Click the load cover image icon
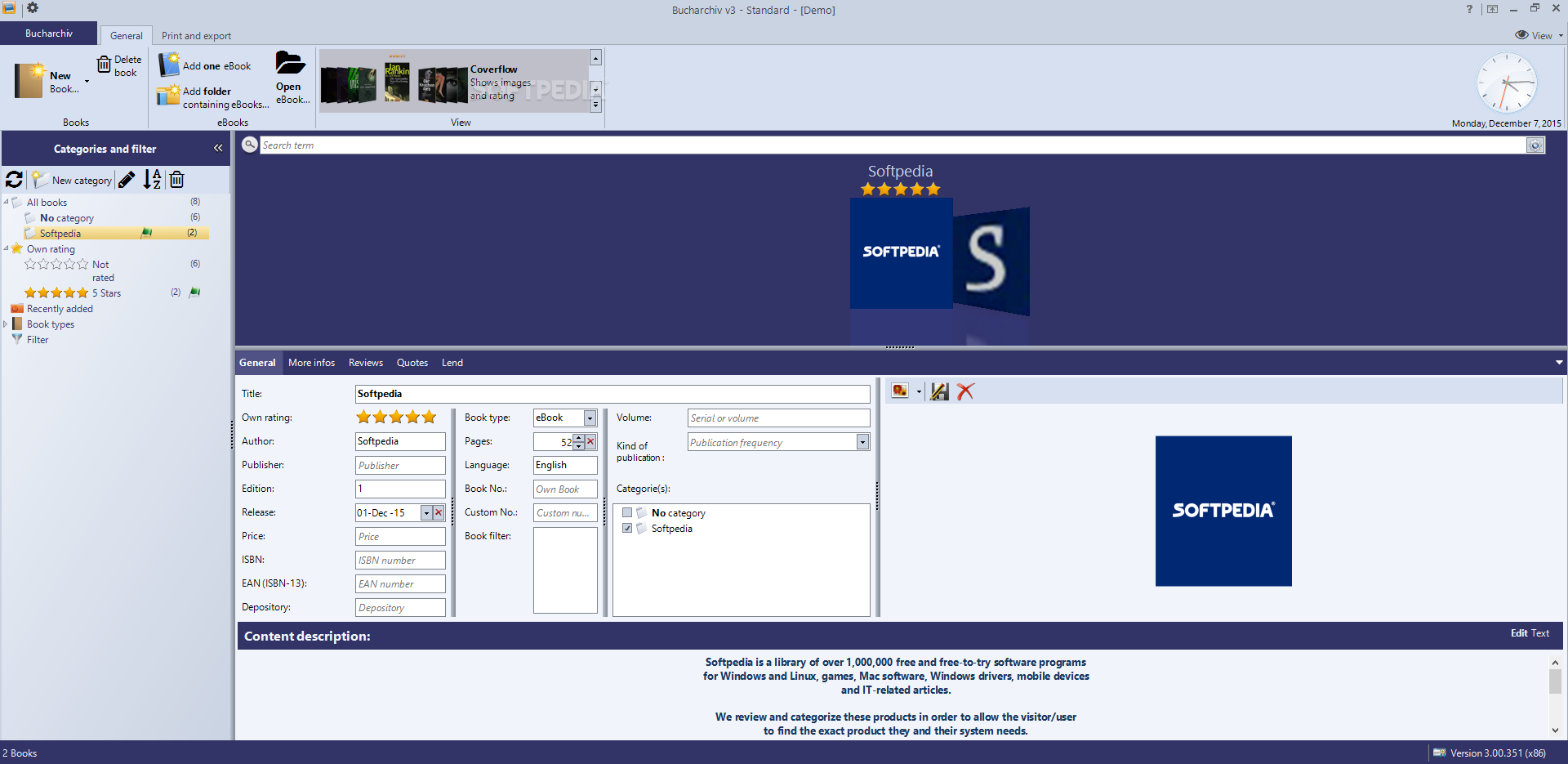Screen dimensions: 1568x764 pos(900,391)
